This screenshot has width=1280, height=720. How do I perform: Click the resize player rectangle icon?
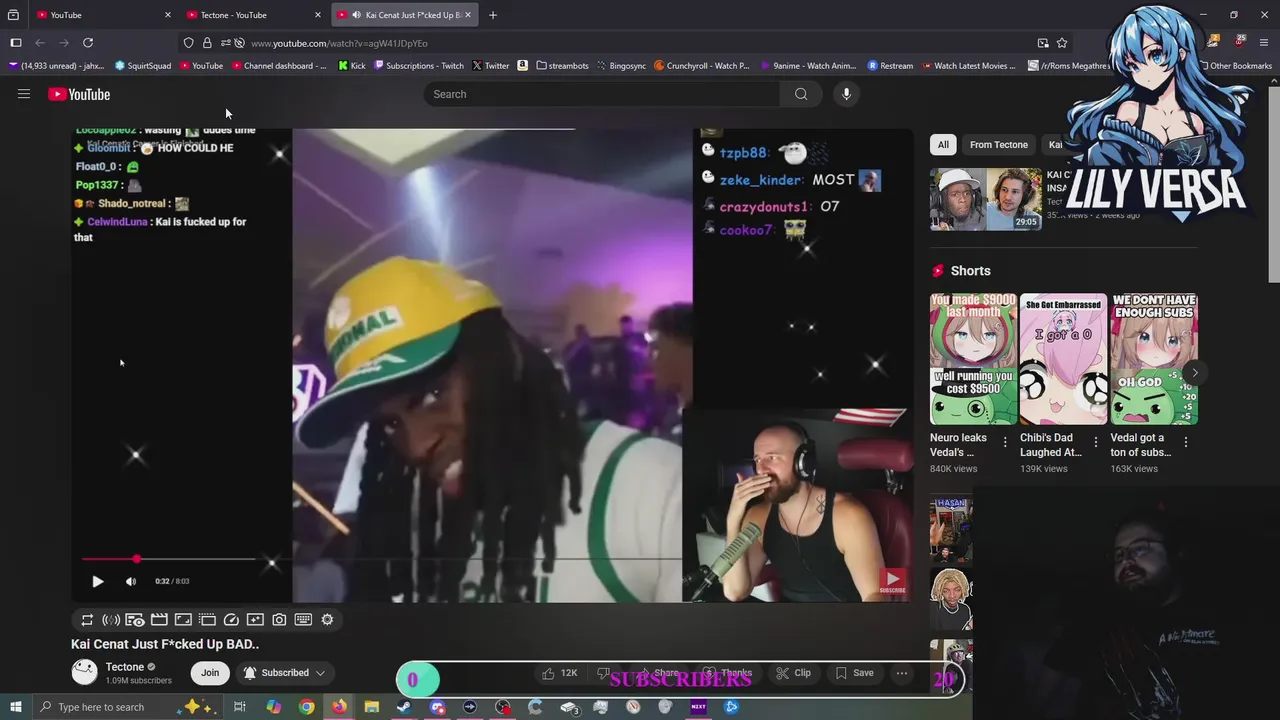tap(183, 620)
